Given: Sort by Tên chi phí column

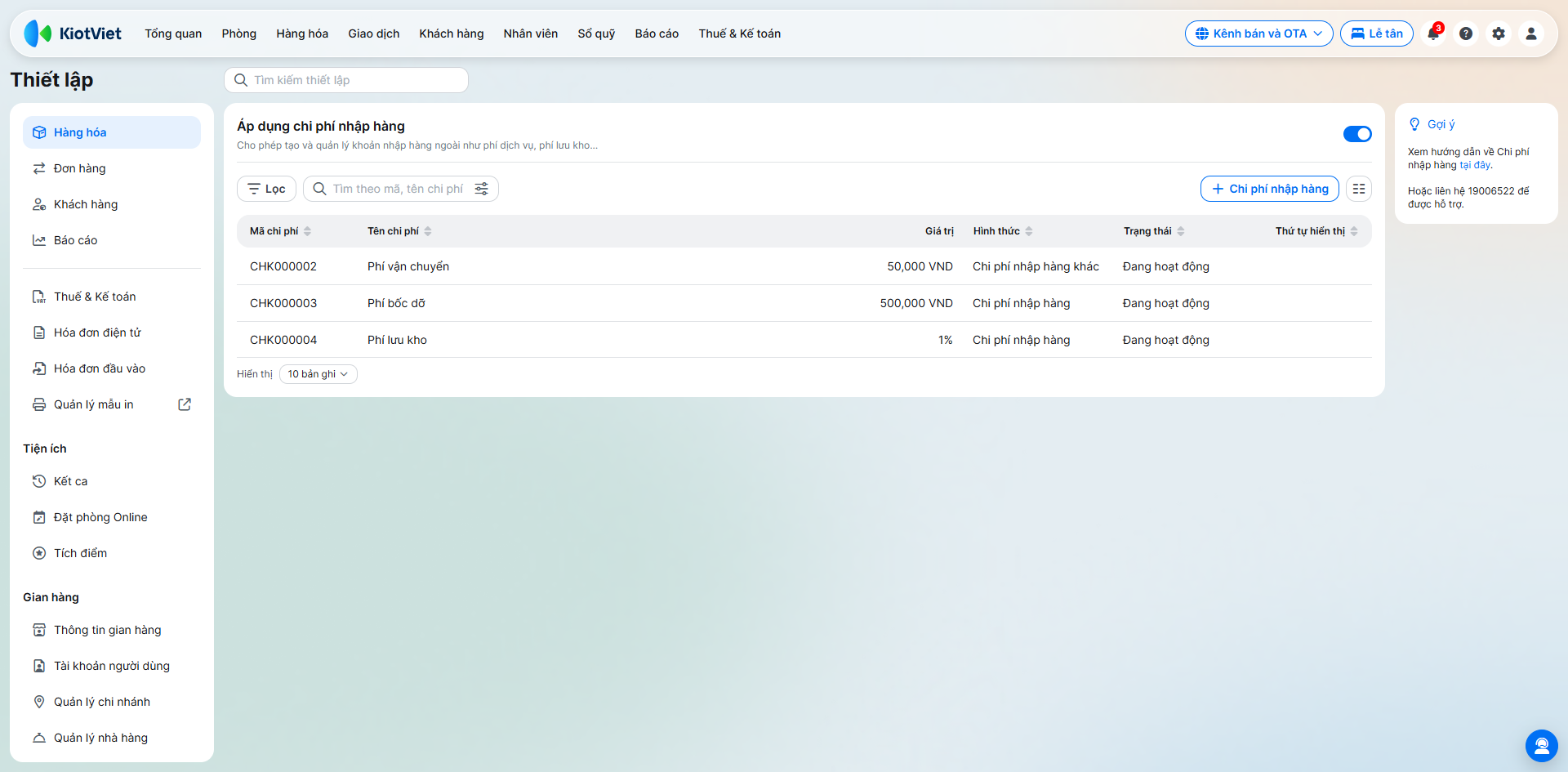Looking at the screenshot, I should (x=399, y=231).
